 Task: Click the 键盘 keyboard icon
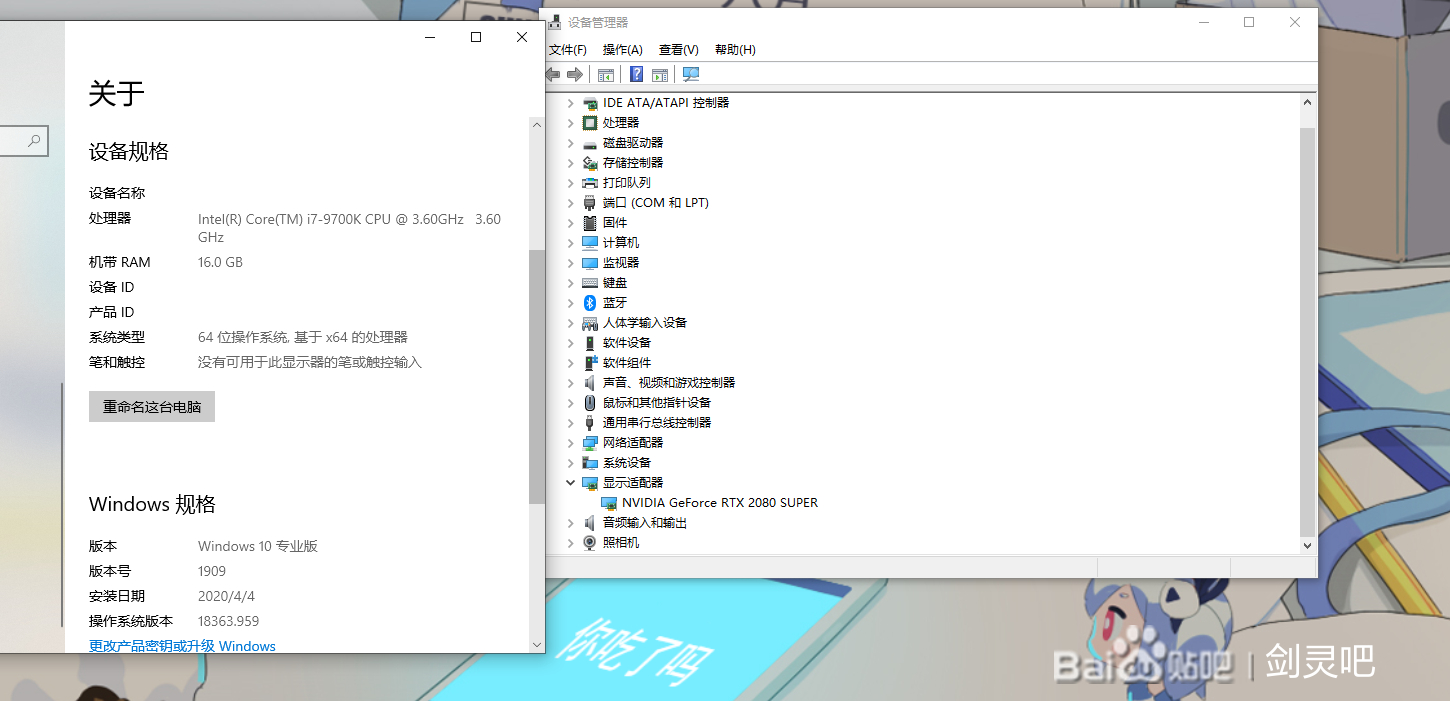[x=590, y=283]
